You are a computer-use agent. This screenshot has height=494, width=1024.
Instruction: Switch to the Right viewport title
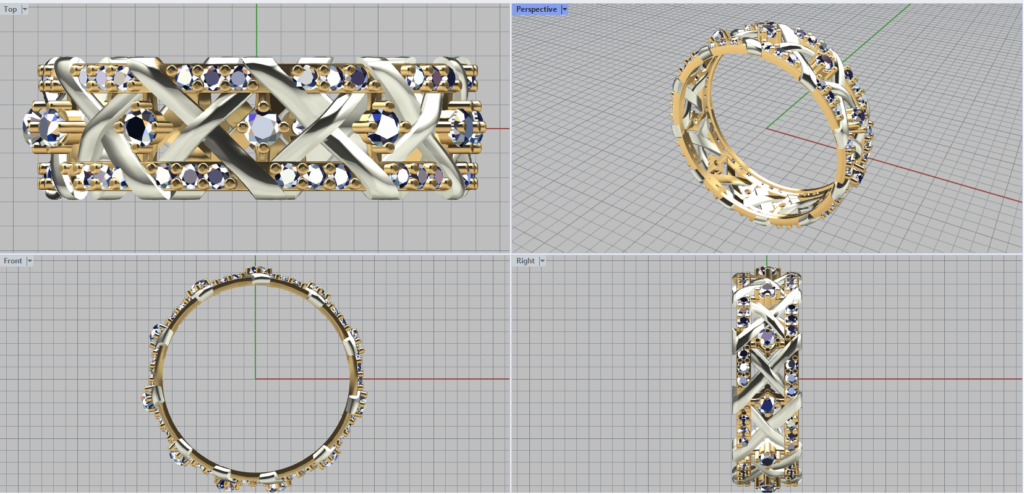pyautogui.click(x=525, y=261)
